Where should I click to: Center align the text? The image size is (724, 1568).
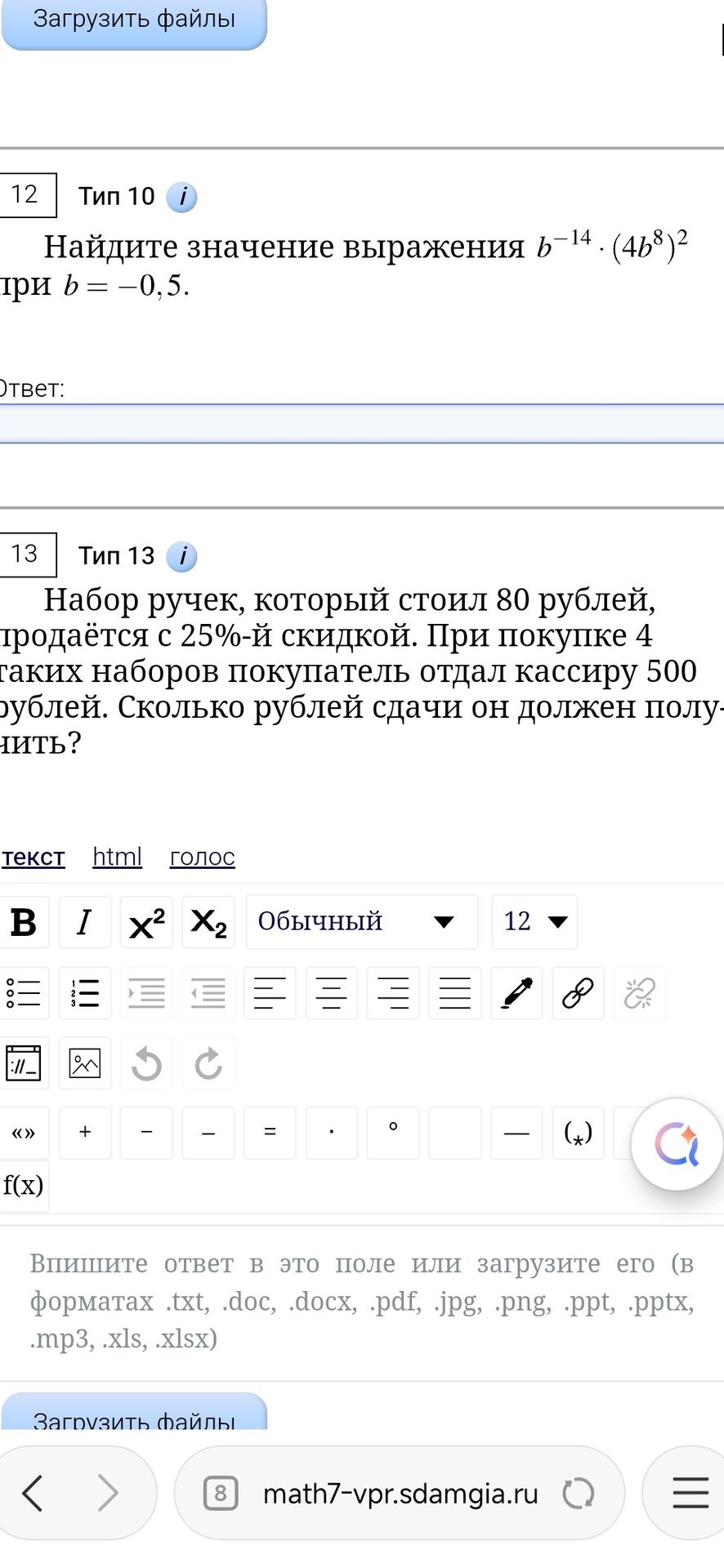coord(332,993)
